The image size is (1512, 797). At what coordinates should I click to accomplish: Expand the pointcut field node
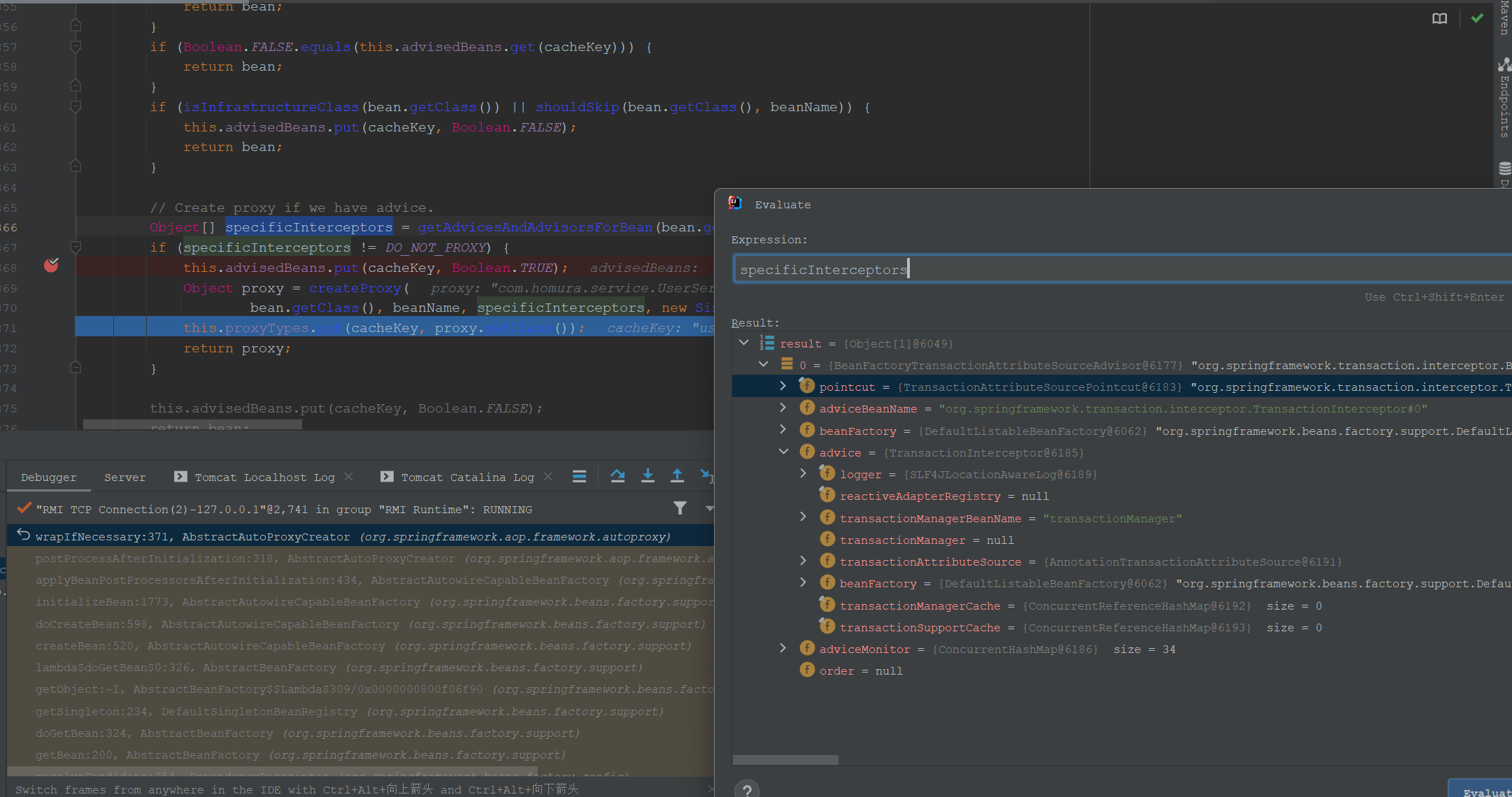click(x=783, y=386)
